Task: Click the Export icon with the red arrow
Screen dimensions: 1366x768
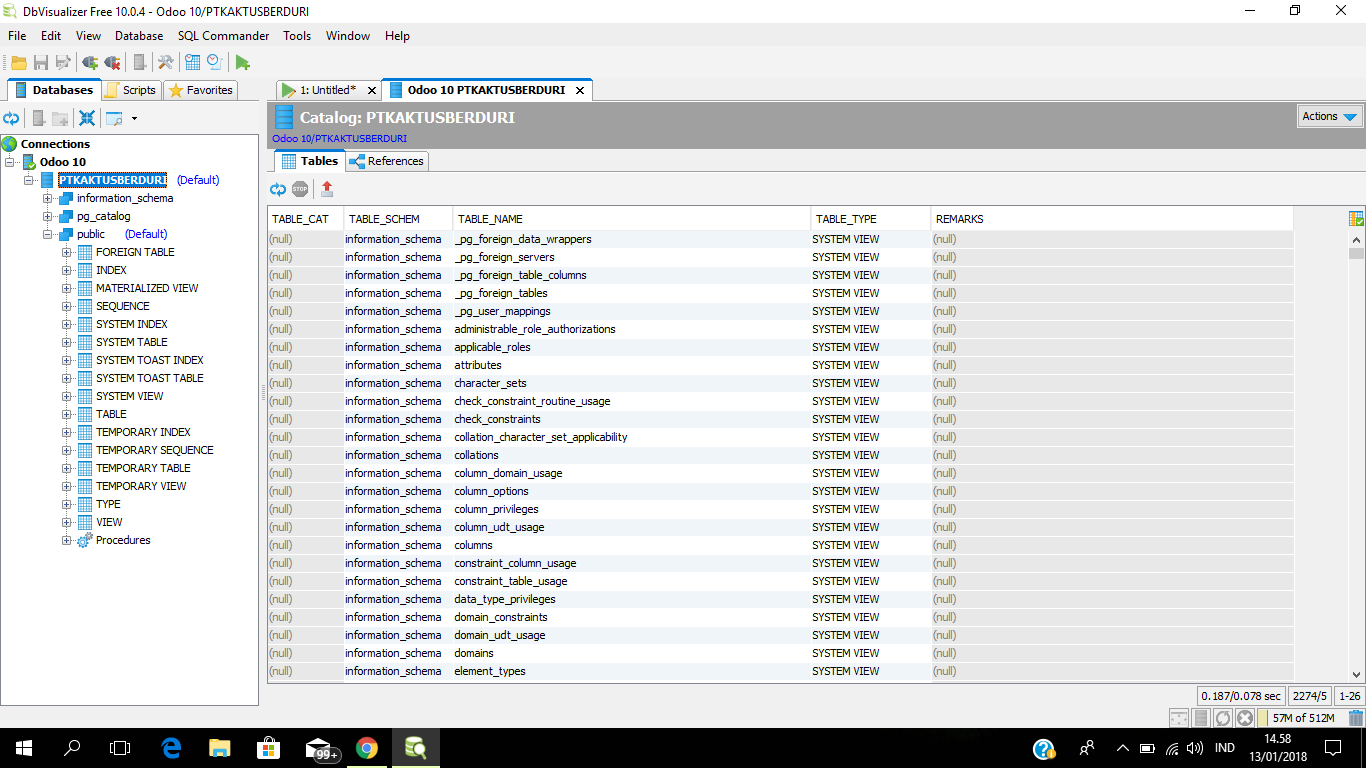Action: (x=325, y=189)
